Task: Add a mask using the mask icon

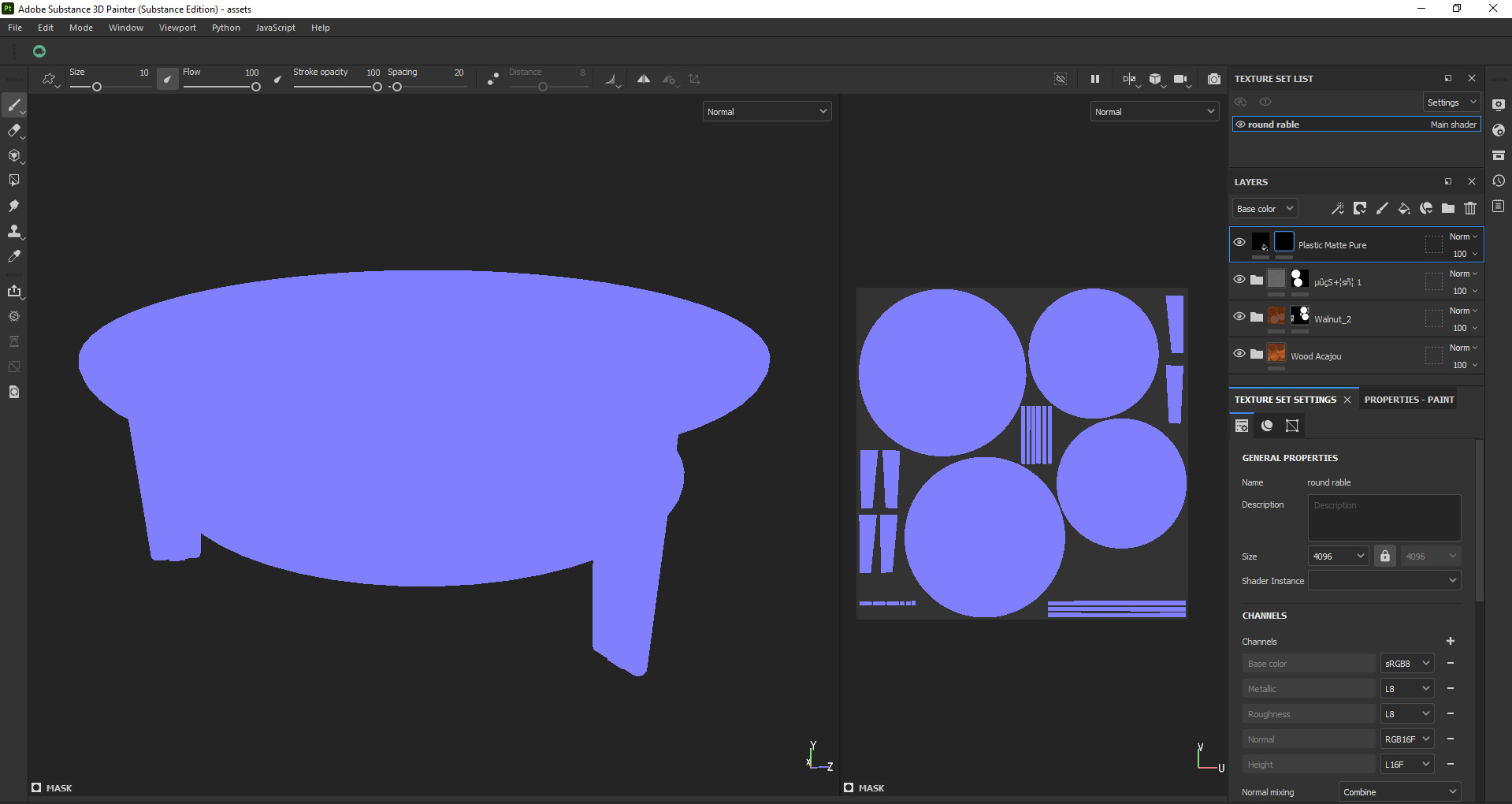Action: [x=1360, y=208]
